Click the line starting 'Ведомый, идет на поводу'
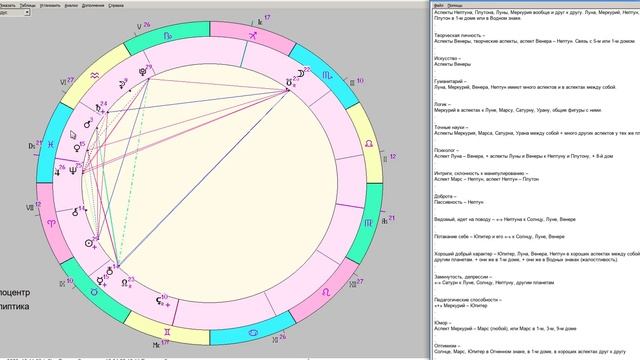The width and height of the screenshot is (640, 360). point(505,219)
